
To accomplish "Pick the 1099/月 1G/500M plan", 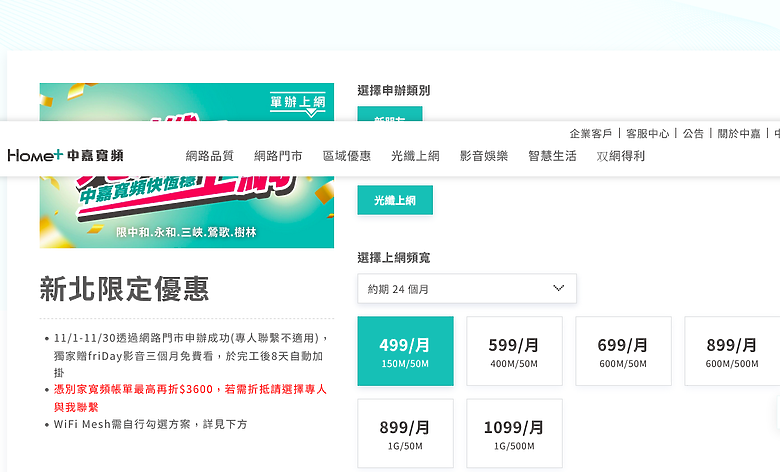I will [x=514, y=434].
